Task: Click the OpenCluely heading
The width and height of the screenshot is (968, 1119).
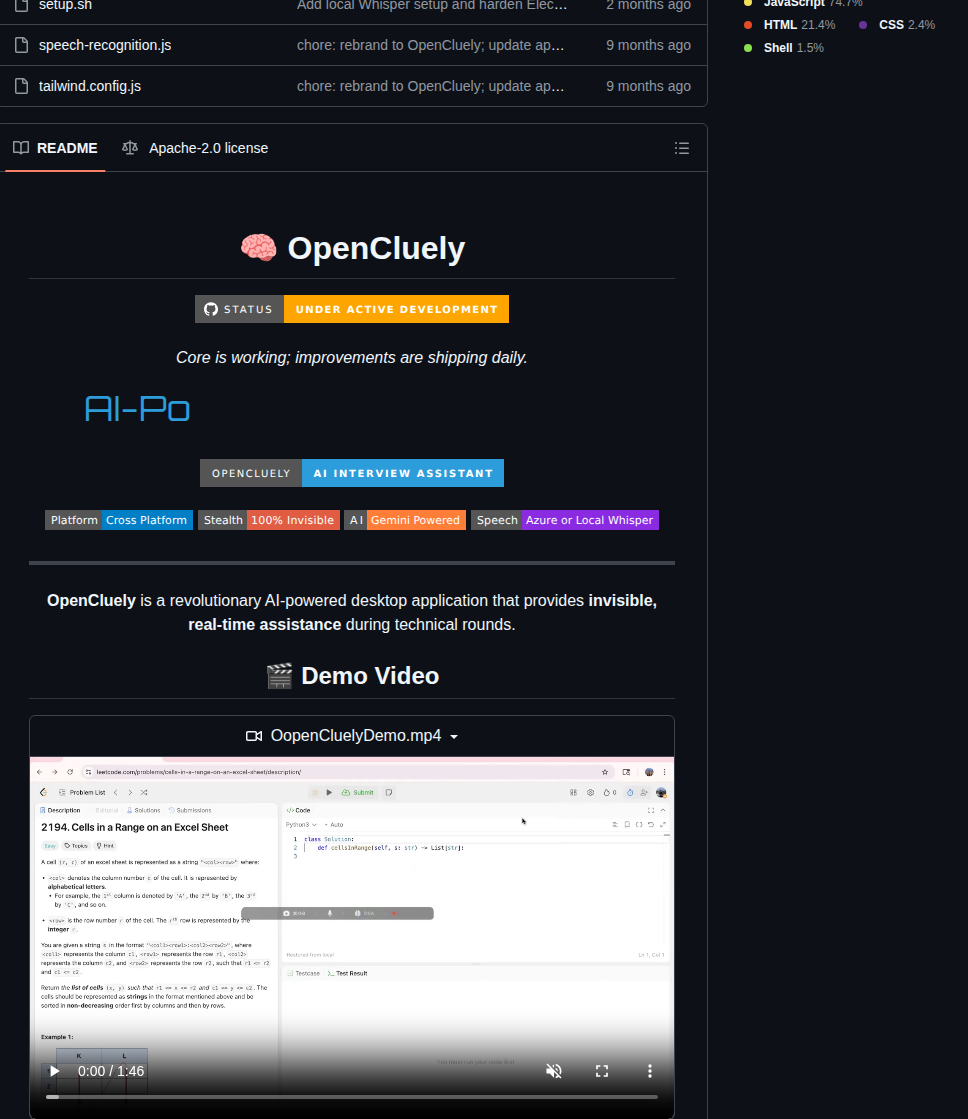Action: 352,248
